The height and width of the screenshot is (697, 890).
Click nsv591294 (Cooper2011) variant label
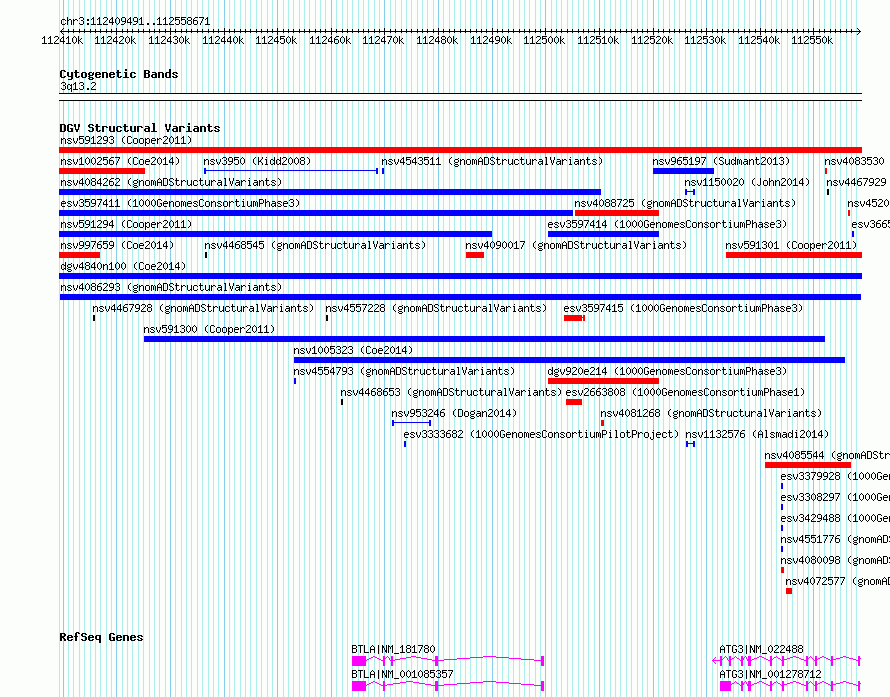[126, 224]
